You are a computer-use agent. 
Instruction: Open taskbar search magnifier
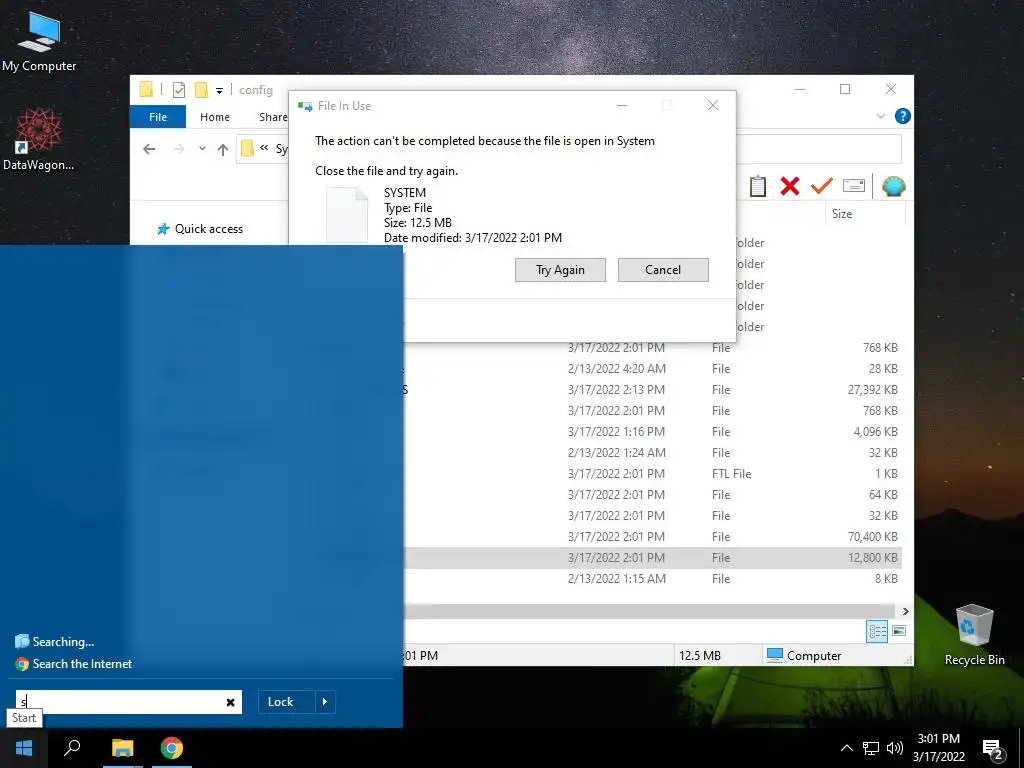click(72, 748)
